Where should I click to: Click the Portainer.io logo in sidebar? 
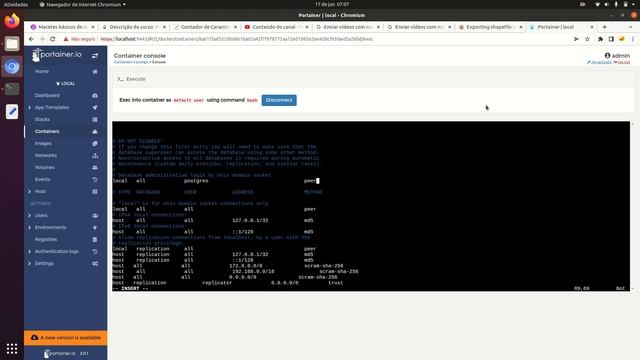click(57, 55)
